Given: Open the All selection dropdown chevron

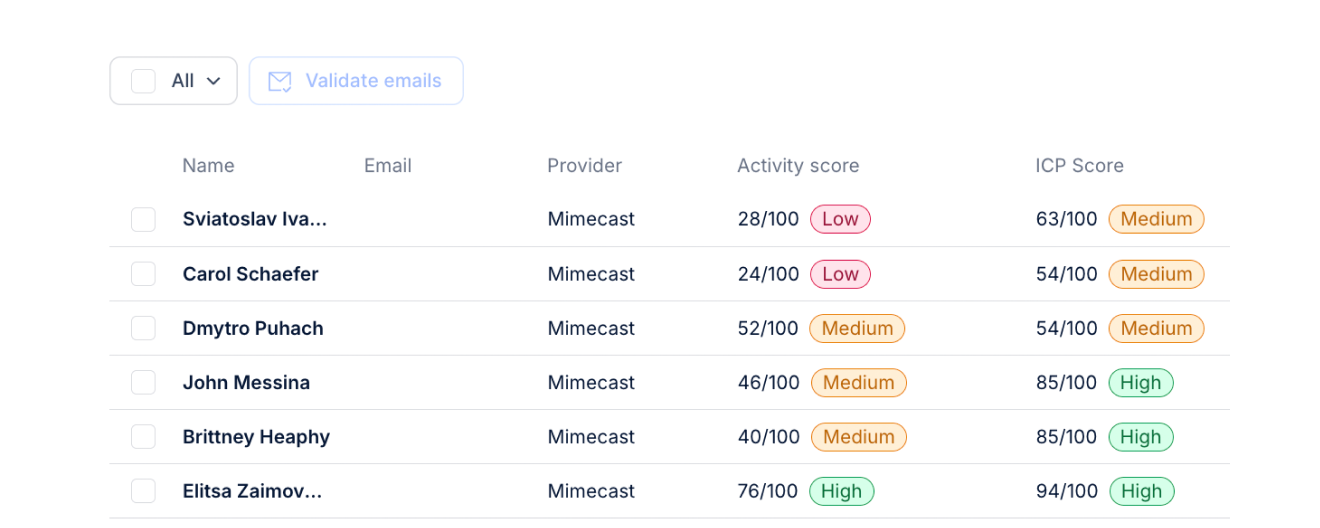Looking at the screenshot, I should [213, 81].
